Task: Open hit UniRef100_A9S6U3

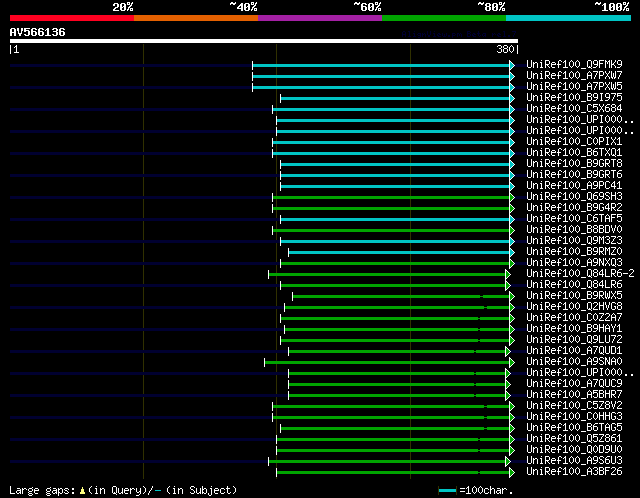Action: (x=574, y=461)
